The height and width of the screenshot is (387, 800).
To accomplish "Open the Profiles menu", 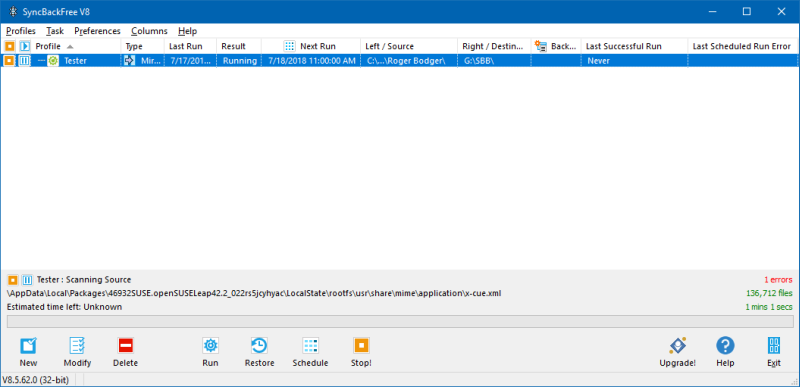I will point(21,31).
